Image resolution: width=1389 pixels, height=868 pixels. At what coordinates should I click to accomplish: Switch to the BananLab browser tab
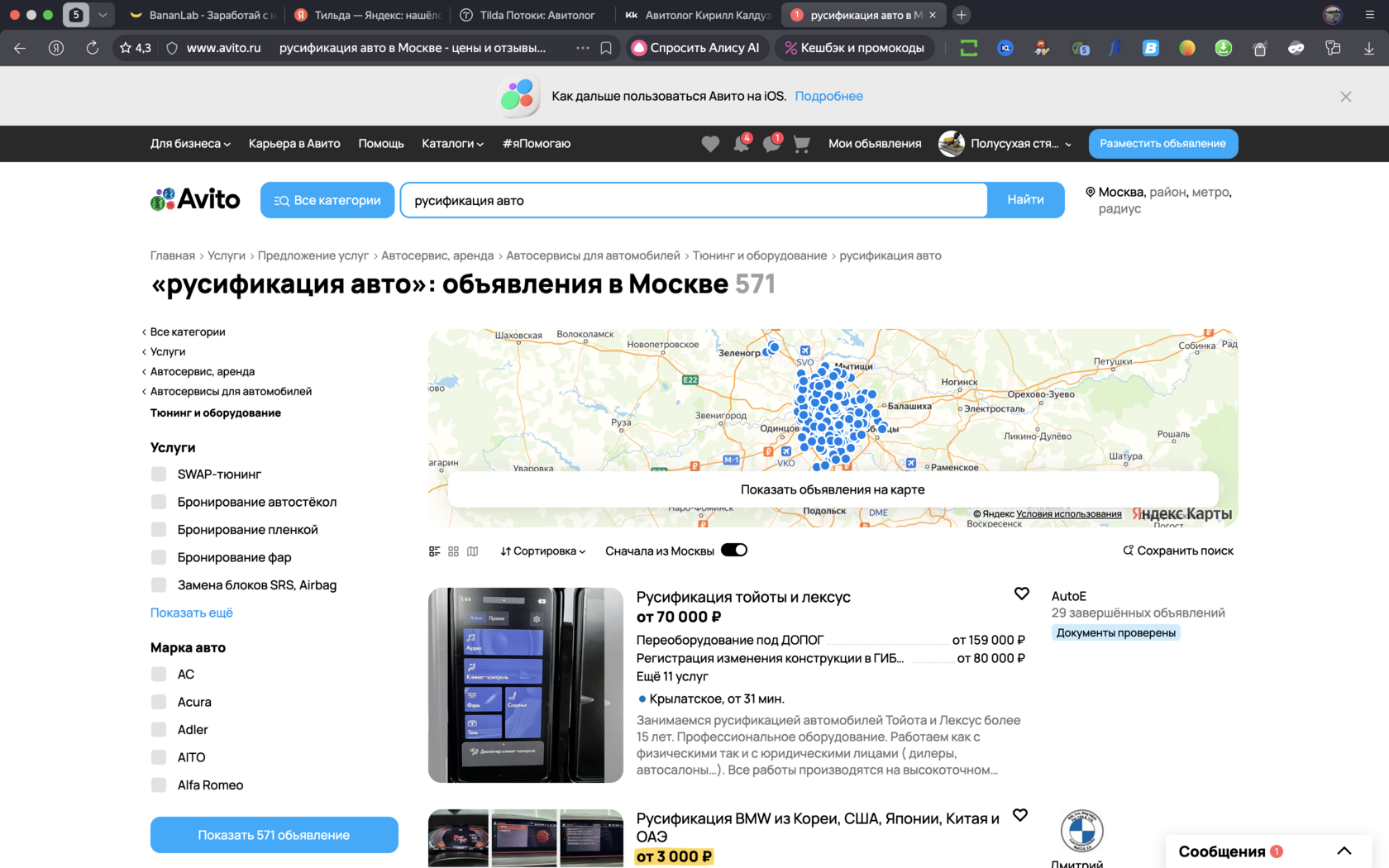pyautogui.click(x=203, y=15)
